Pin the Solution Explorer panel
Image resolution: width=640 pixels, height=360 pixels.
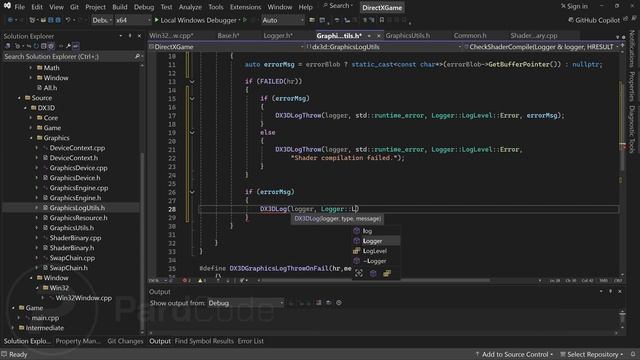coord(130,36)
